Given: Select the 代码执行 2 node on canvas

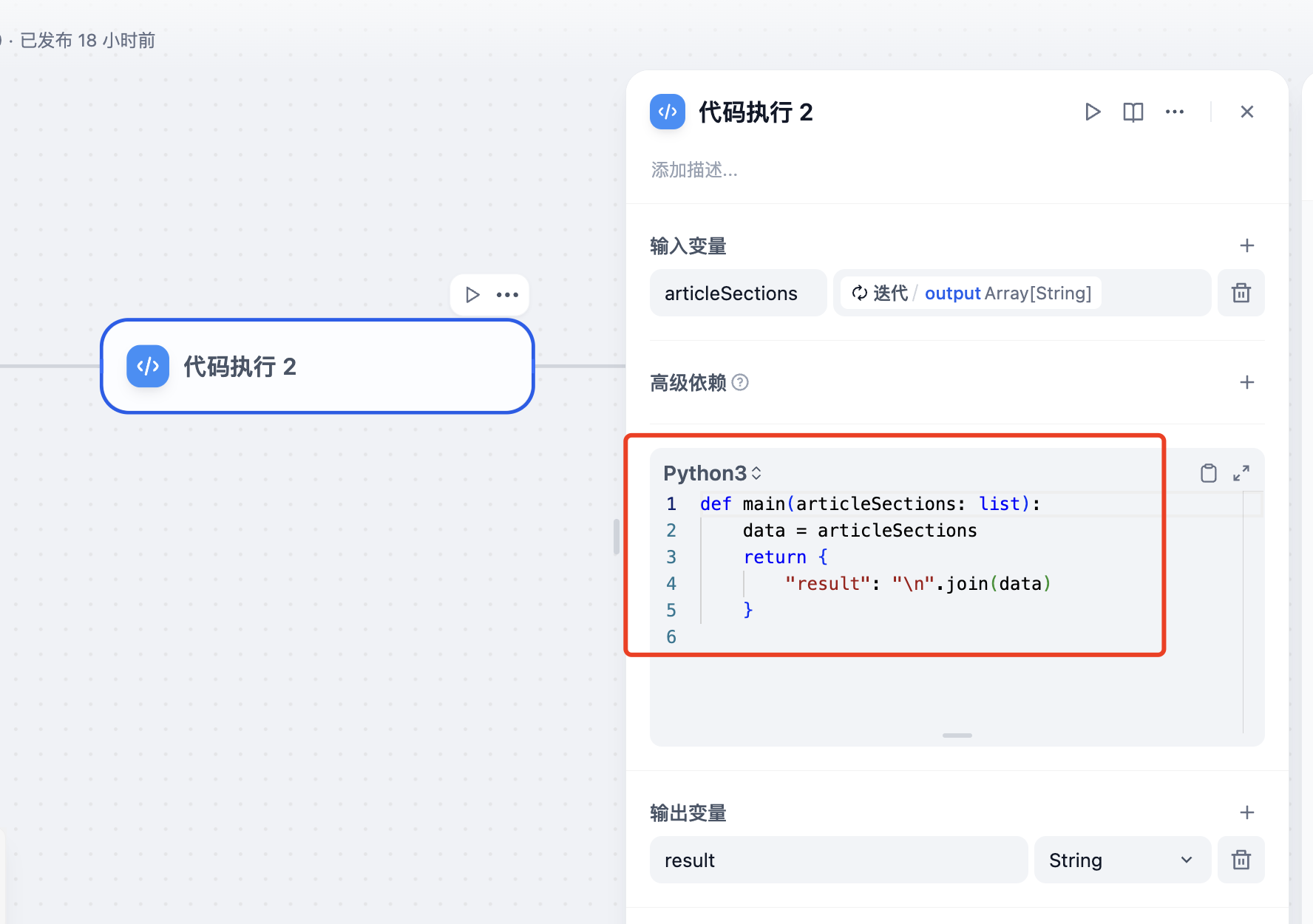Looking at the screenshot, I should click(x=317, y=367).
